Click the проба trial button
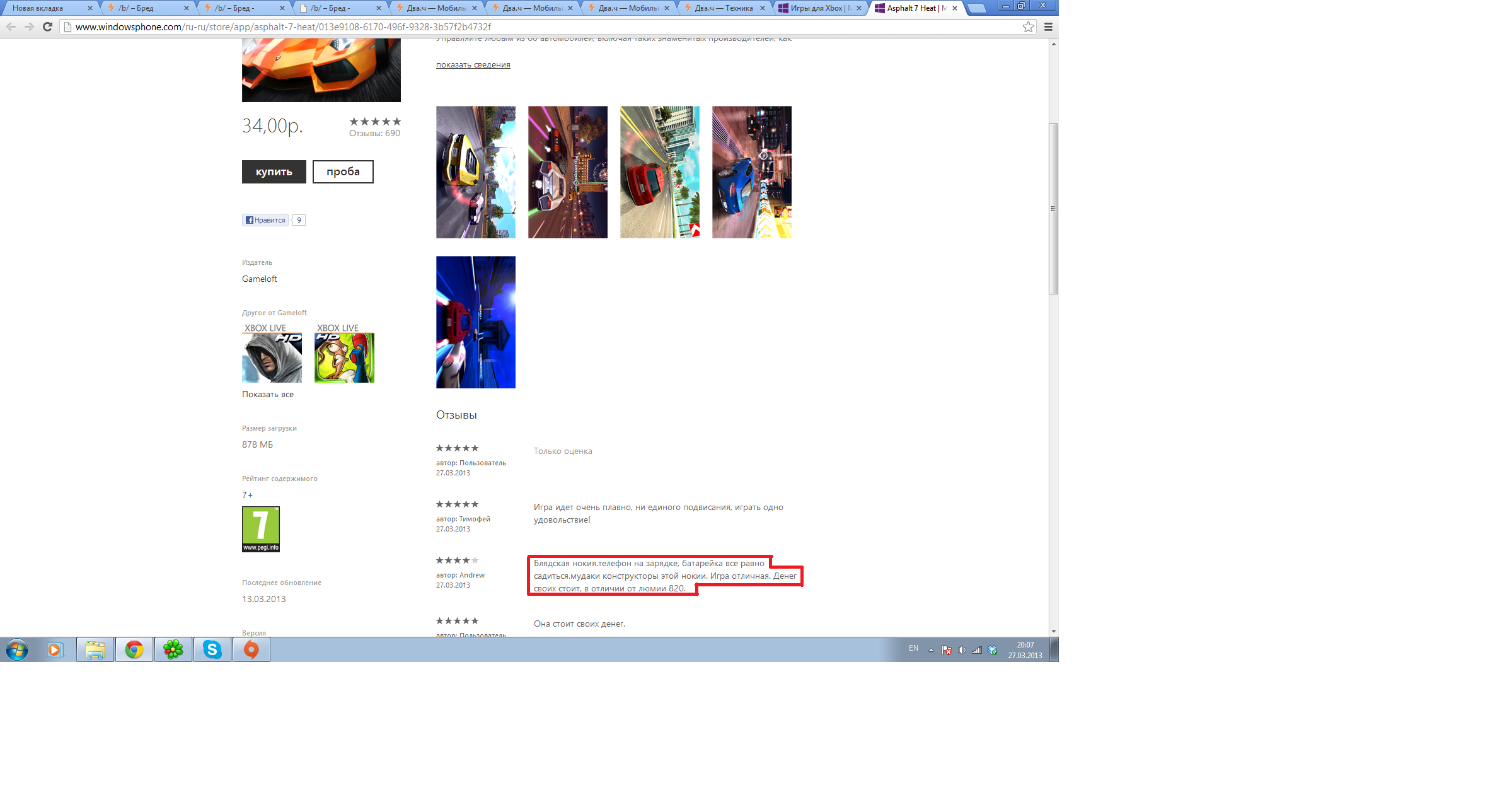Image resolution: width=1512 pixels, height=807 pixels. click(x=343, y=171)
